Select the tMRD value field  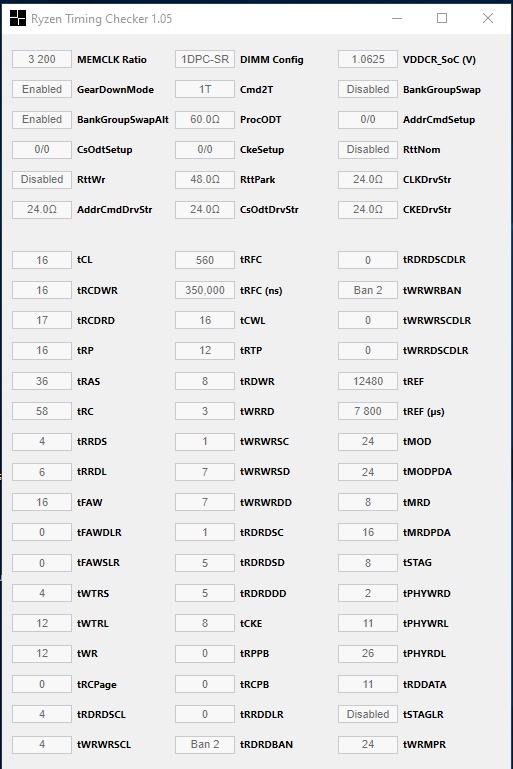pos(368,502)
